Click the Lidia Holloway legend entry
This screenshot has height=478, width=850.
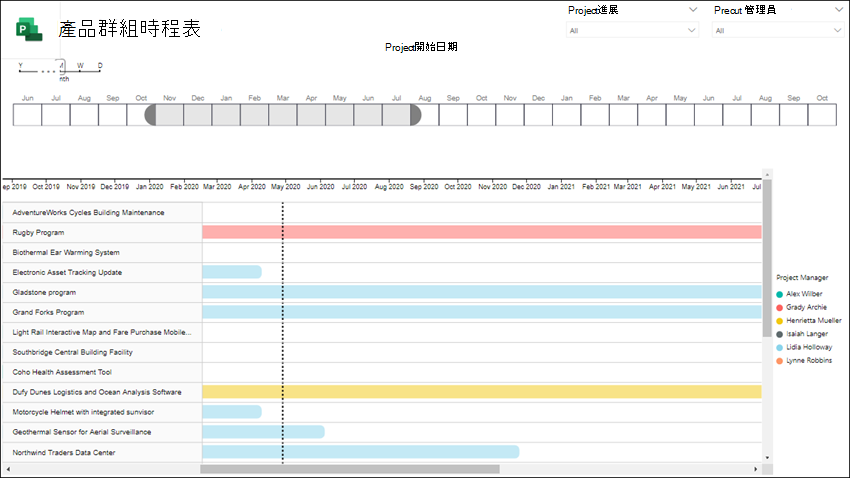[x=804, y=347]
